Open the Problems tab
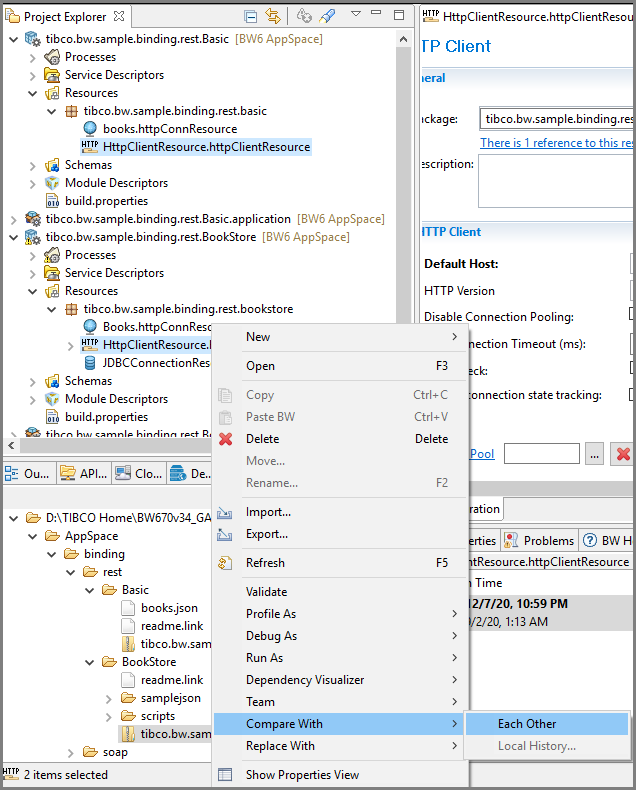636x790 pixels. point(539,541)
